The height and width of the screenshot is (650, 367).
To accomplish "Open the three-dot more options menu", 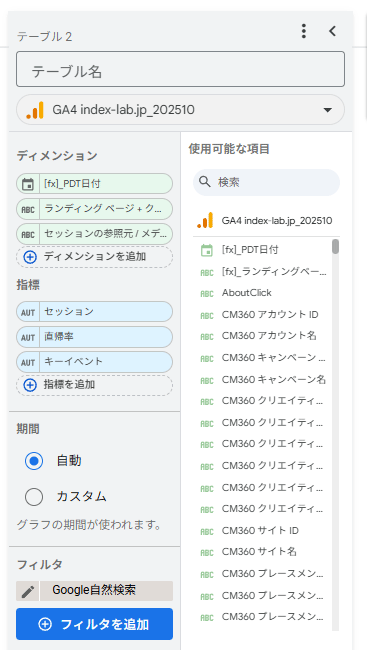I will point(304,31).
